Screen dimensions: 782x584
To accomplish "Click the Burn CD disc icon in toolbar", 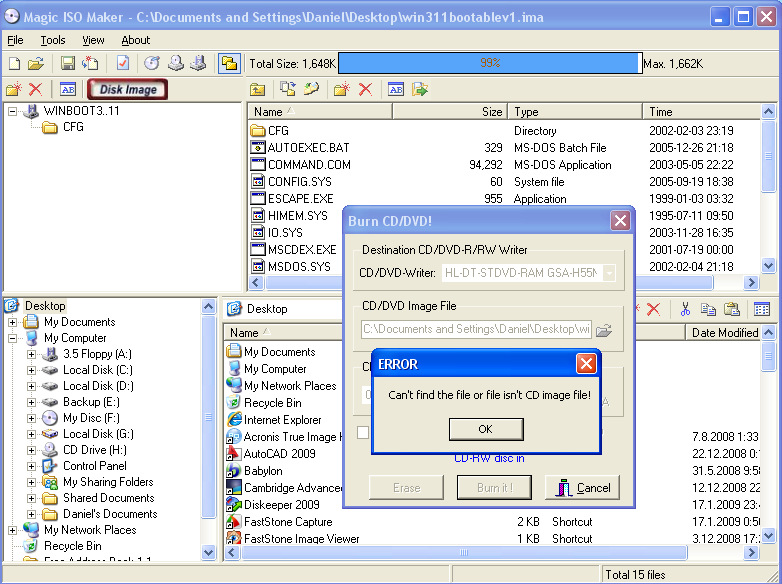I will 152,64.
